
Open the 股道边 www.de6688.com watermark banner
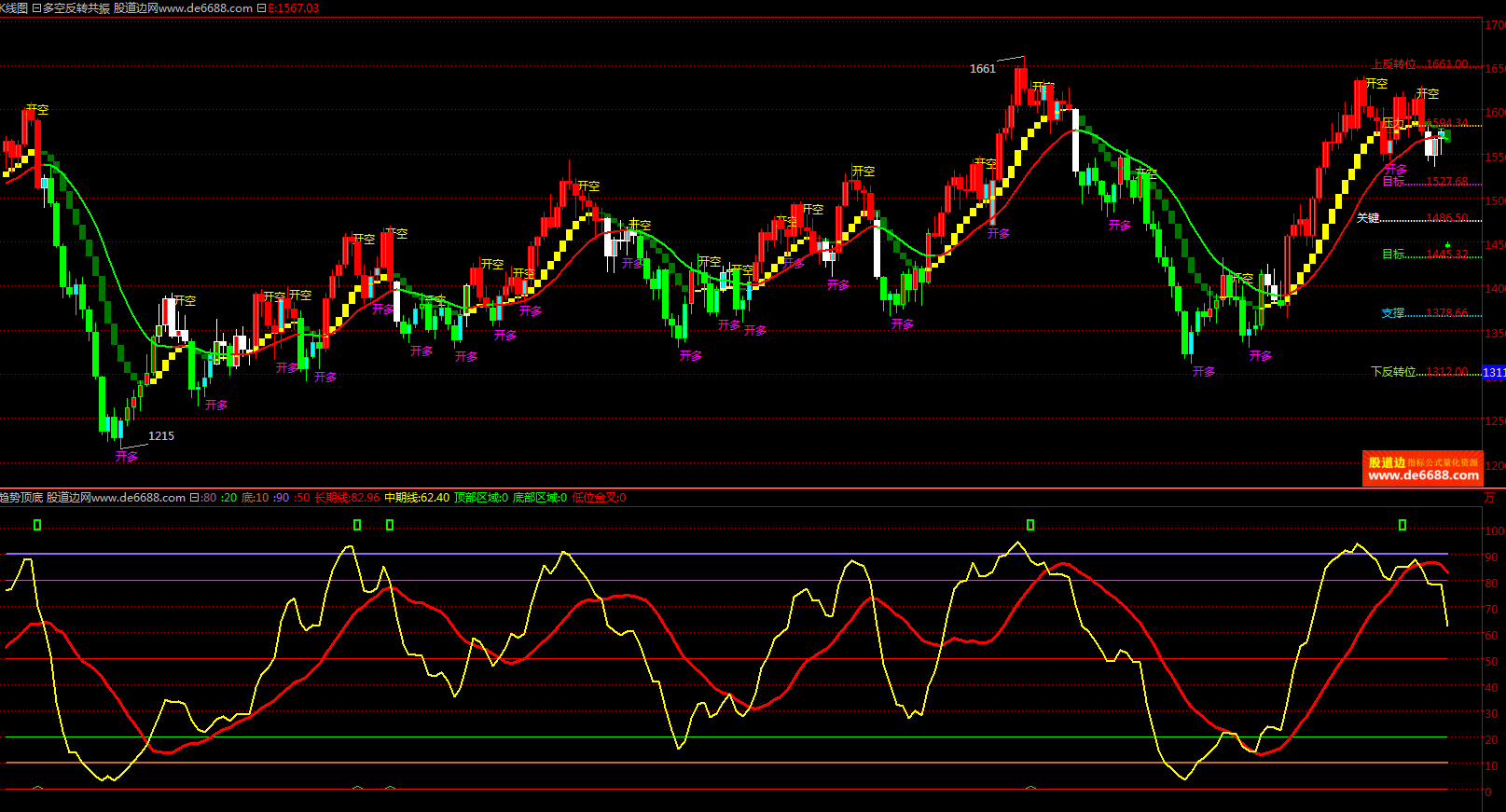(1422, 469)
